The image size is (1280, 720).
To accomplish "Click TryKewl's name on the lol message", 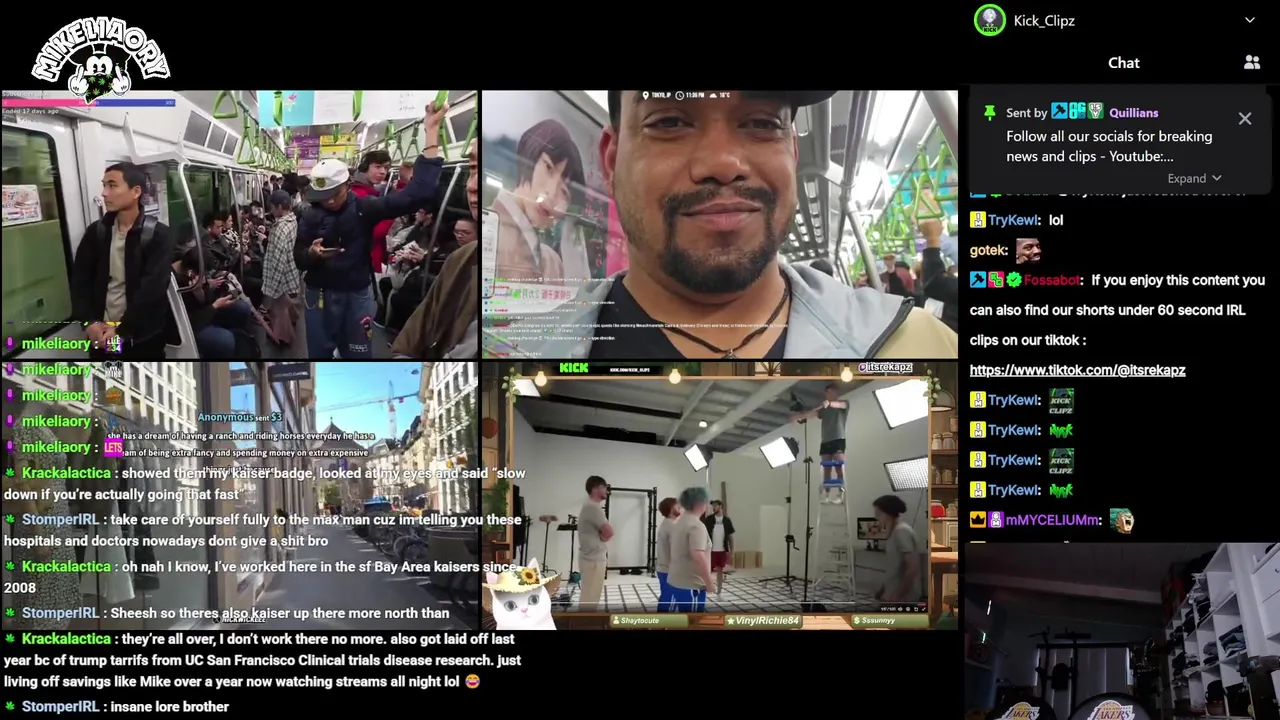I will point(1014,220).
